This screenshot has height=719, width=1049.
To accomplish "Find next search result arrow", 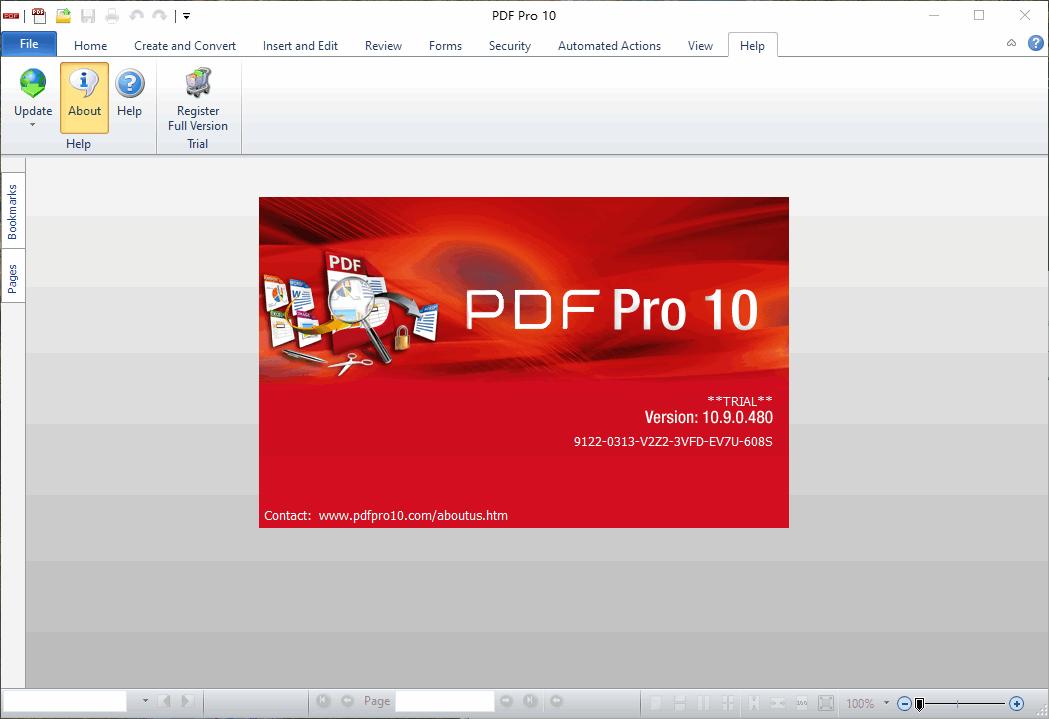I will [187, 701].
